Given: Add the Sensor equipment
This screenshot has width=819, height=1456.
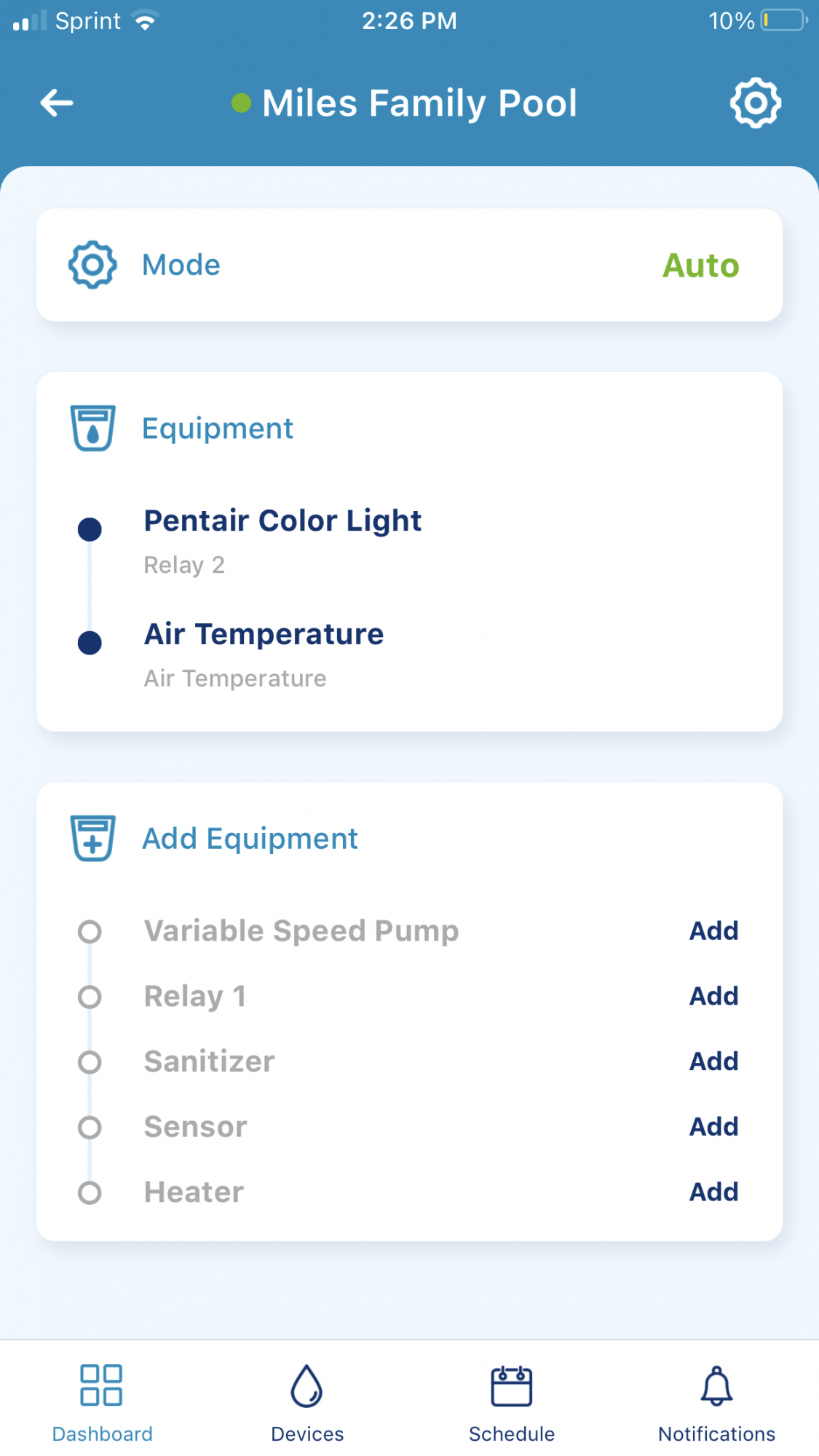Looking at the screenshot, I should tap(714, 1126).
